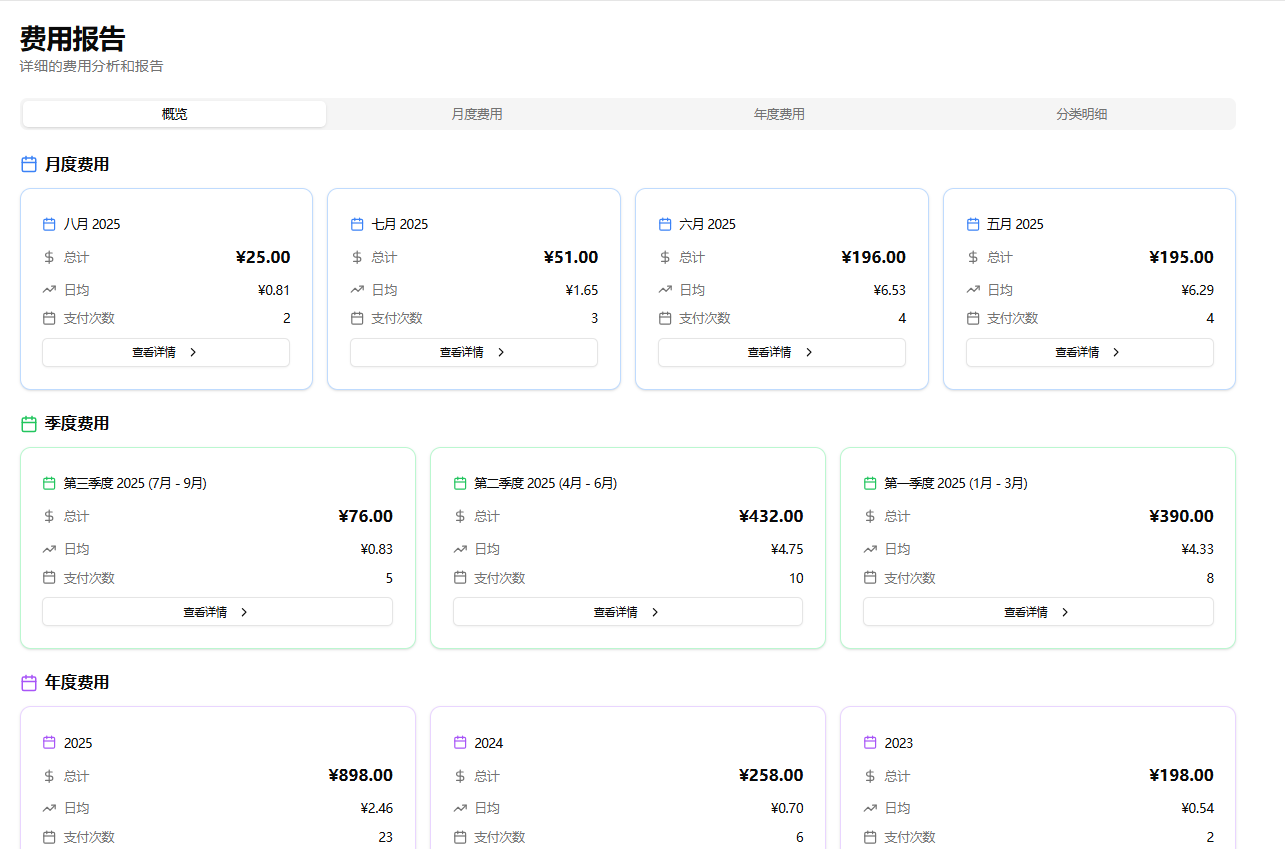Click the 日均 value ¥2.46 for 2025
Image resolution: width=1285 pixels, height=849 pixels.
pyautogui.click(x=377, y=808)
